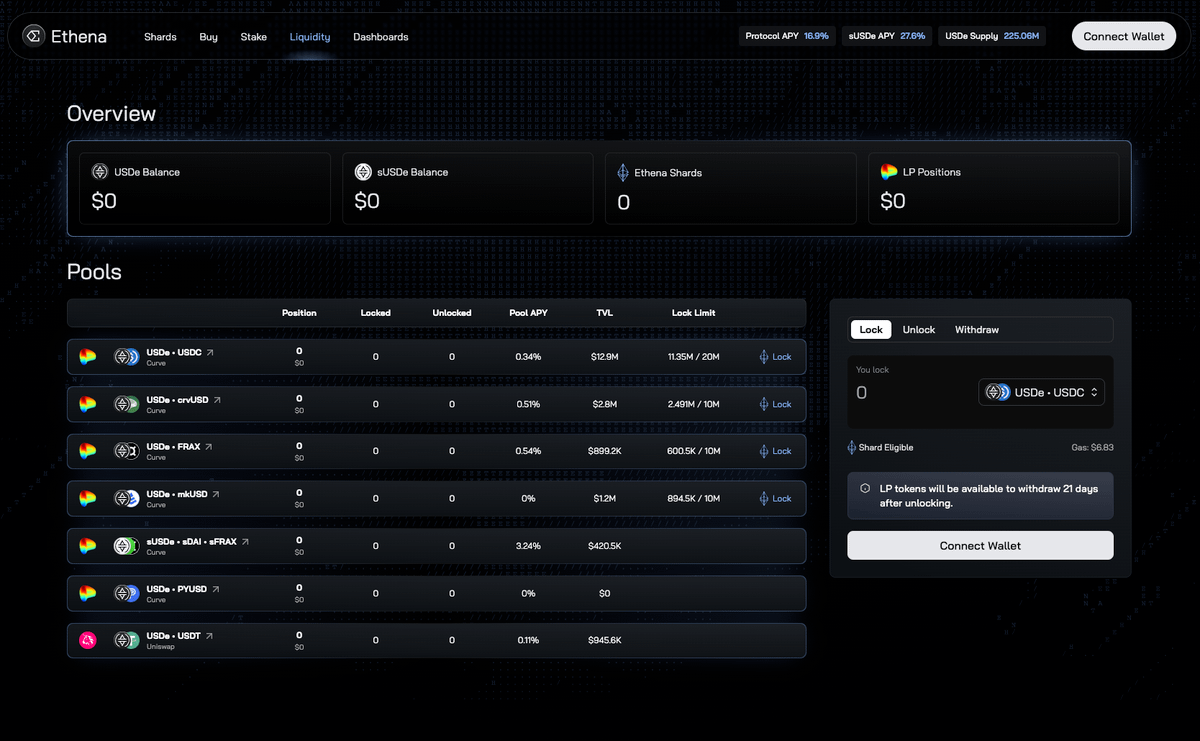Select the Lock tab in side panel
1200x741 pixels.
[x=871, y=329]
